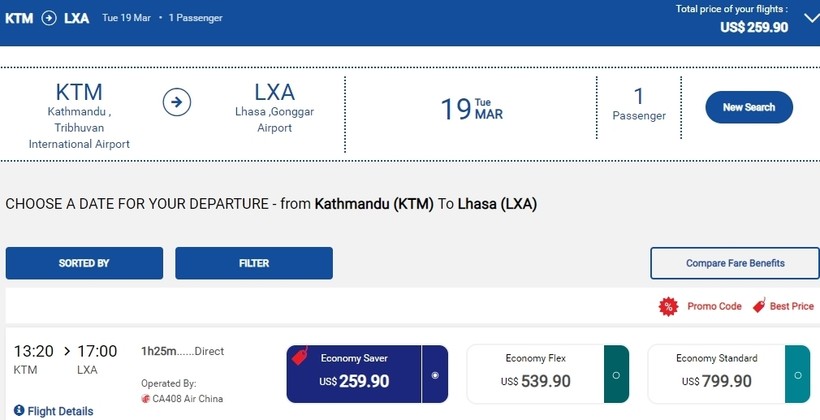Screen dimensions: 820x420
Task: Click the red Best Price tag icon
Action: click(x=759, y=306)
